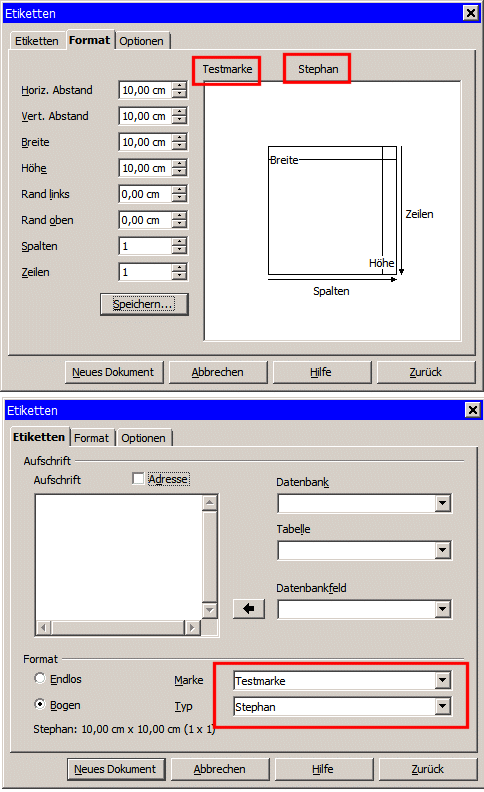Select the Endlos radio button
This screenshot has height=792, width=484.
tap(39, 678)
